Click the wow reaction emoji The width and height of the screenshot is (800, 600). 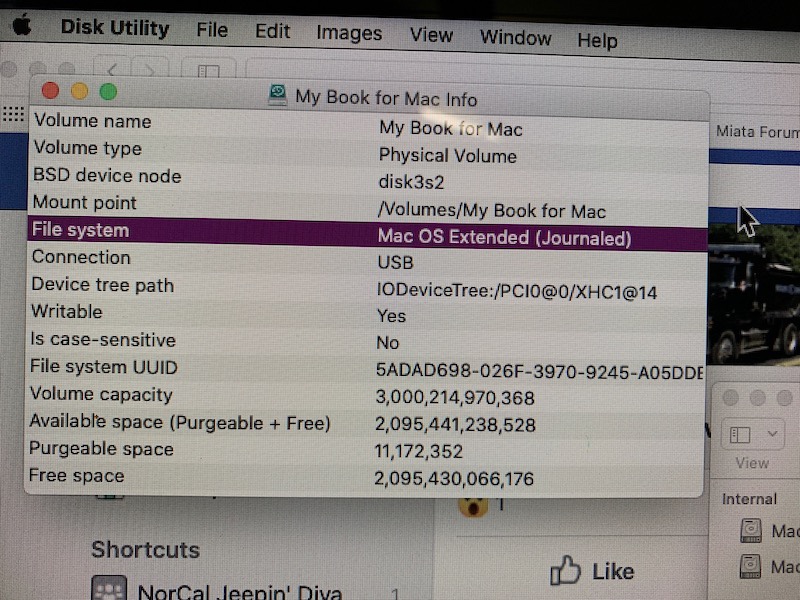click(472, 507)
